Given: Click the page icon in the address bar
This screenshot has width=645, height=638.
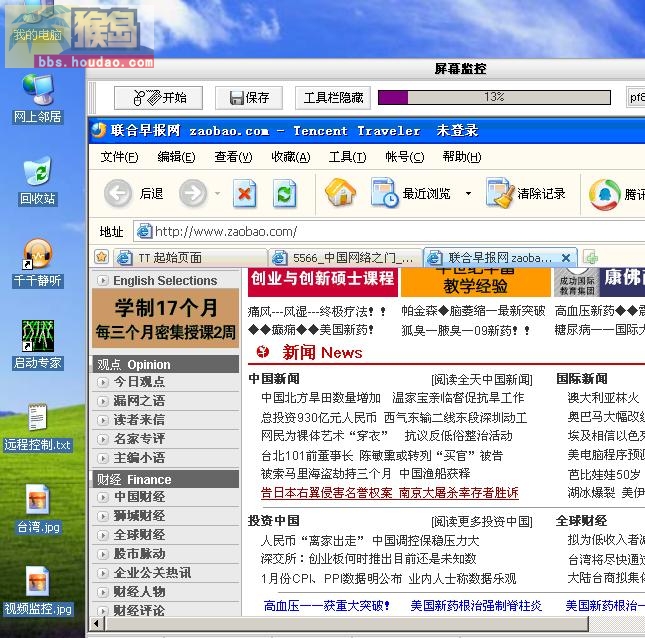Looking at the screenshot, I should point(144,231).
